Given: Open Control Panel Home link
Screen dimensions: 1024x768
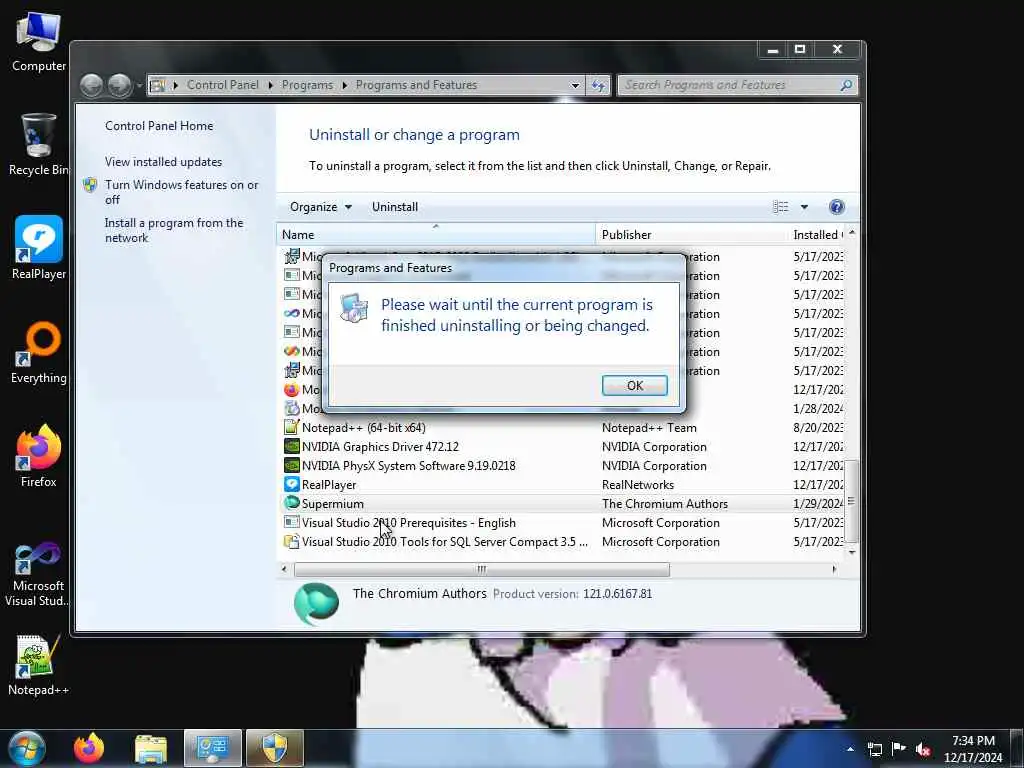Looking at the screenshot, I should pos(159,125).
